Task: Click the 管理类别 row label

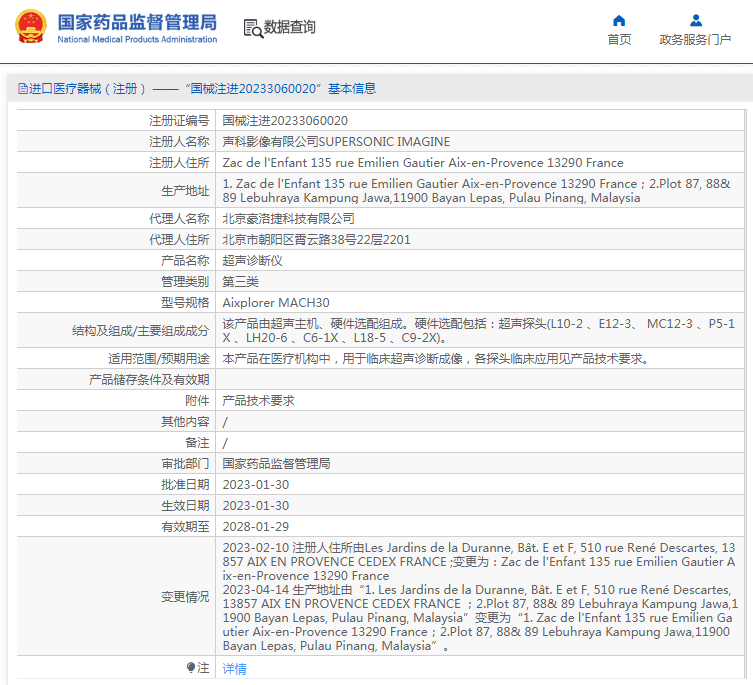Action: [x=185, y=281]
